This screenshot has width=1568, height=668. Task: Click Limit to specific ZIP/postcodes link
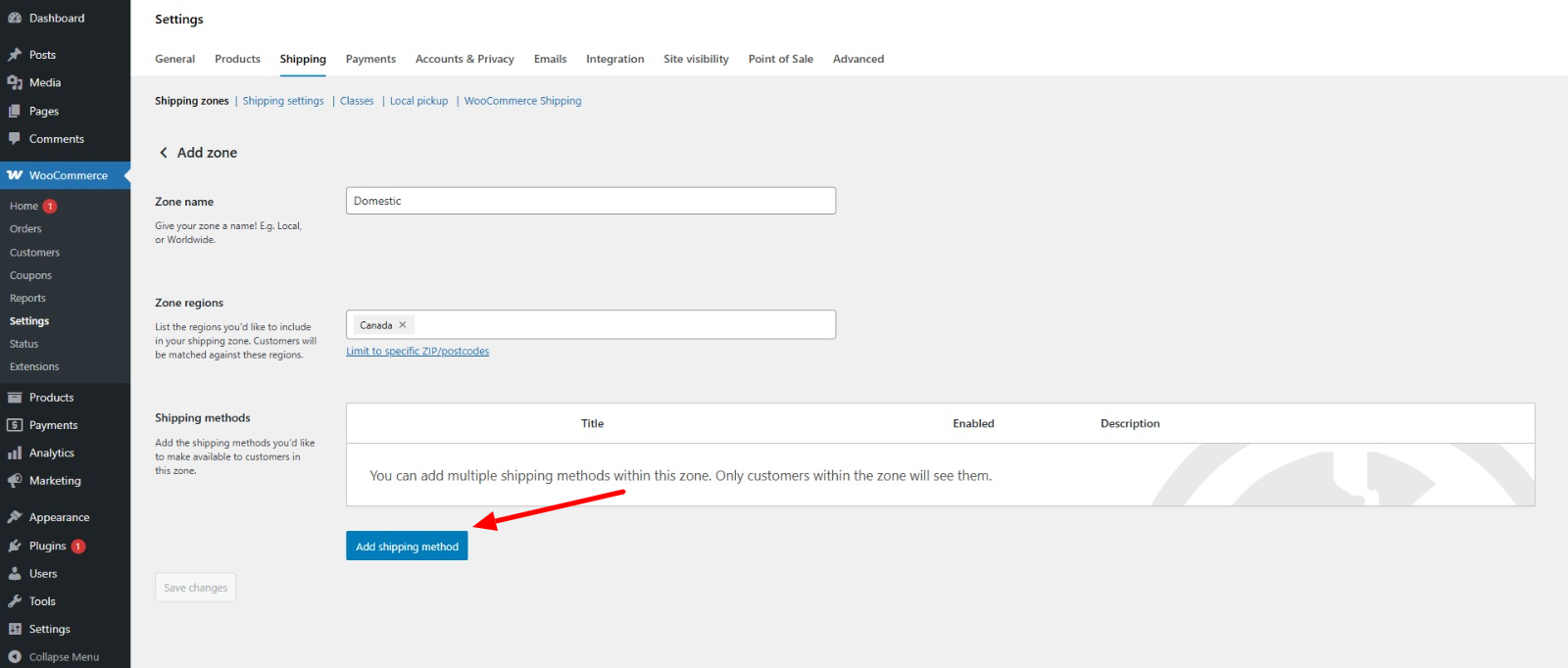click(417, 352)
